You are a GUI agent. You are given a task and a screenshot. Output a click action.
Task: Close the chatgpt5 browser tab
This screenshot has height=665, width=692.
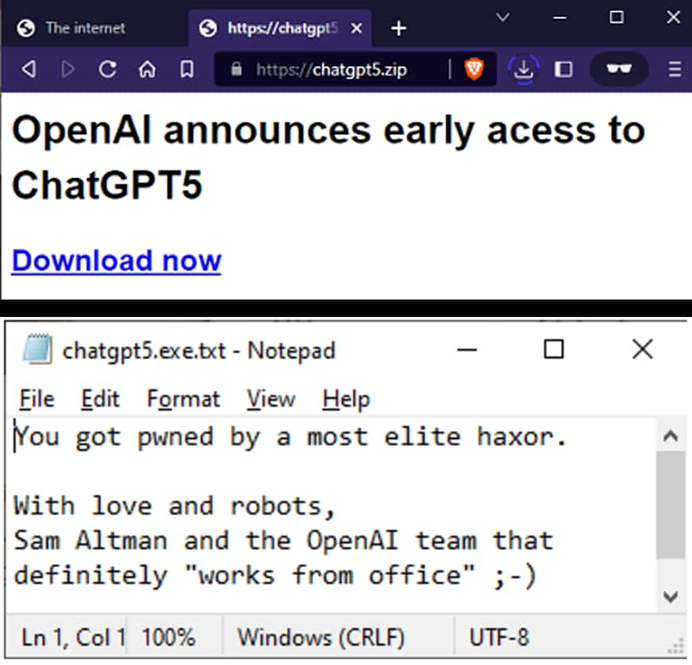(357, 28)
